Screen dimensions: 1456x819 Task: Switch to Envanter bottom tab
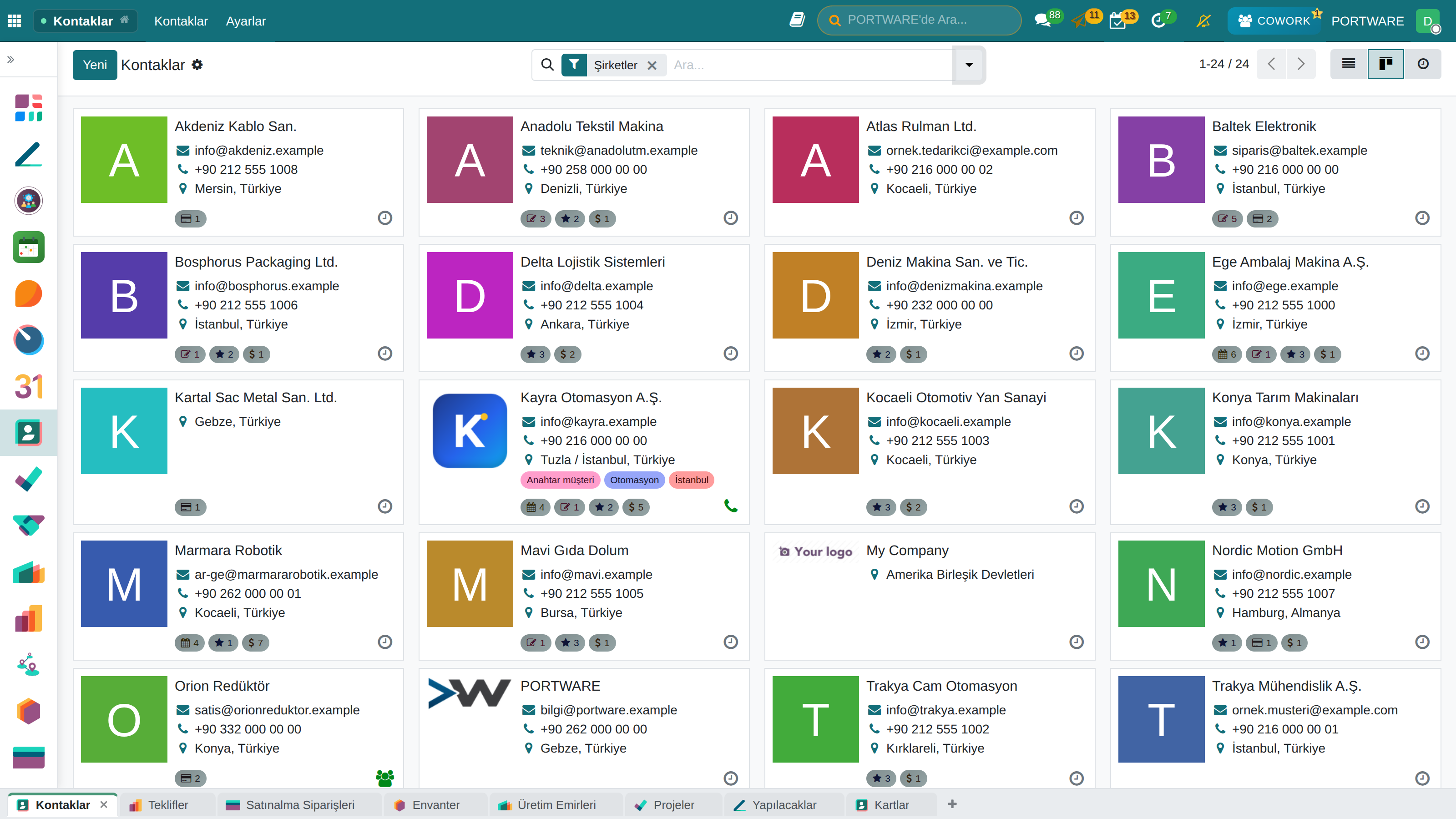pyautogui.click(x=435, y=805)
